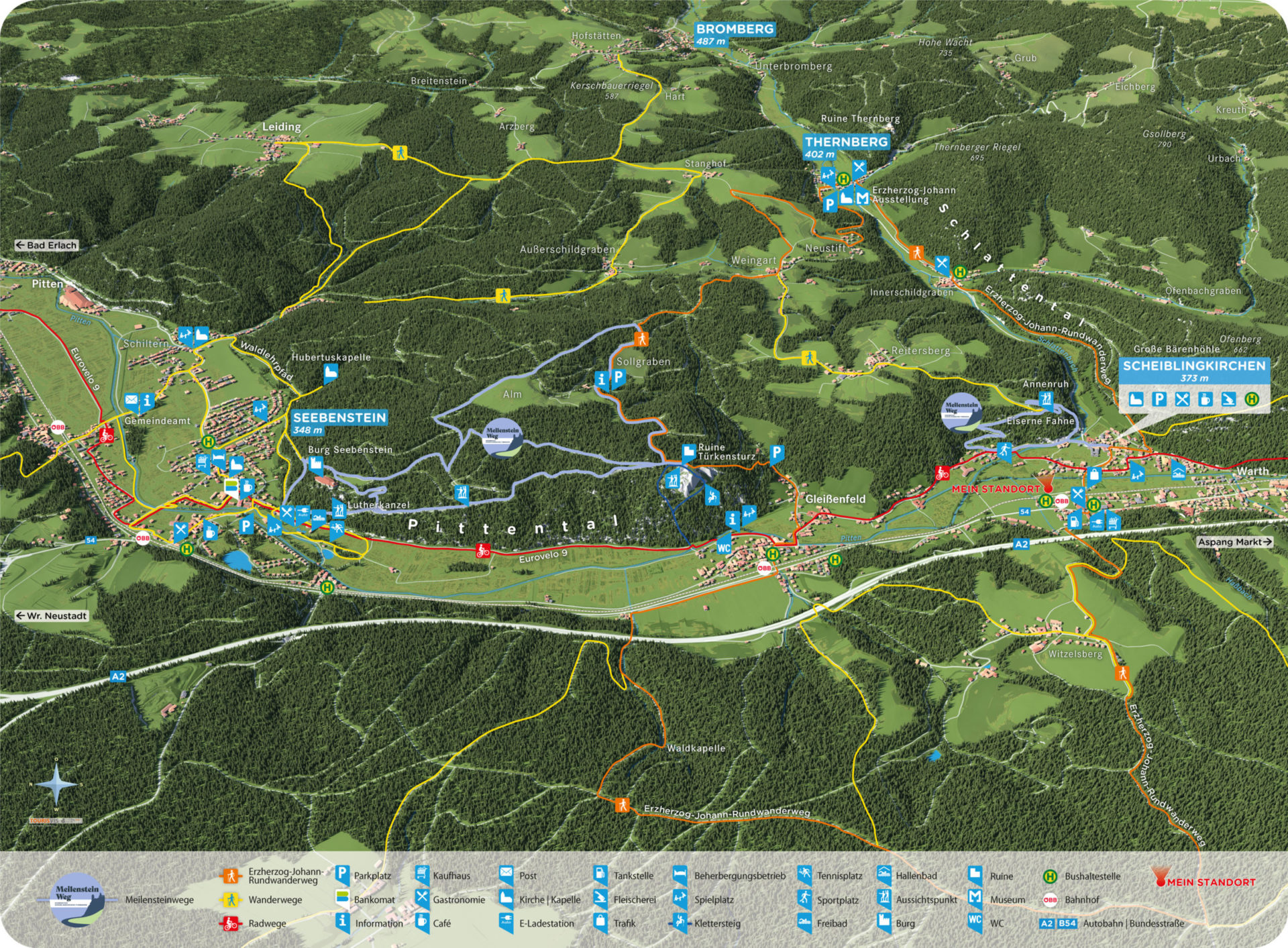Click the Bahnhof ÖBB legend icon
The image size is (1288, 948).
[x=1050, y=900]
